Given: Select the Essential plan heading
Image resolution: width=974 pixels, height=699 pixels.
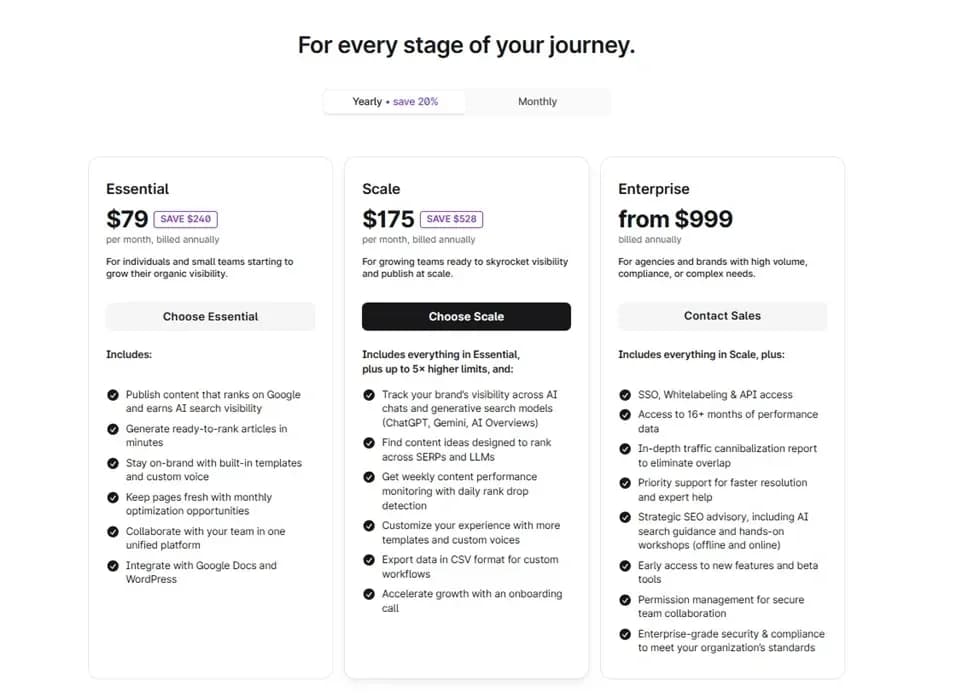Looking at the screenshot, I should pyautogui.click(x=137, y=188).
